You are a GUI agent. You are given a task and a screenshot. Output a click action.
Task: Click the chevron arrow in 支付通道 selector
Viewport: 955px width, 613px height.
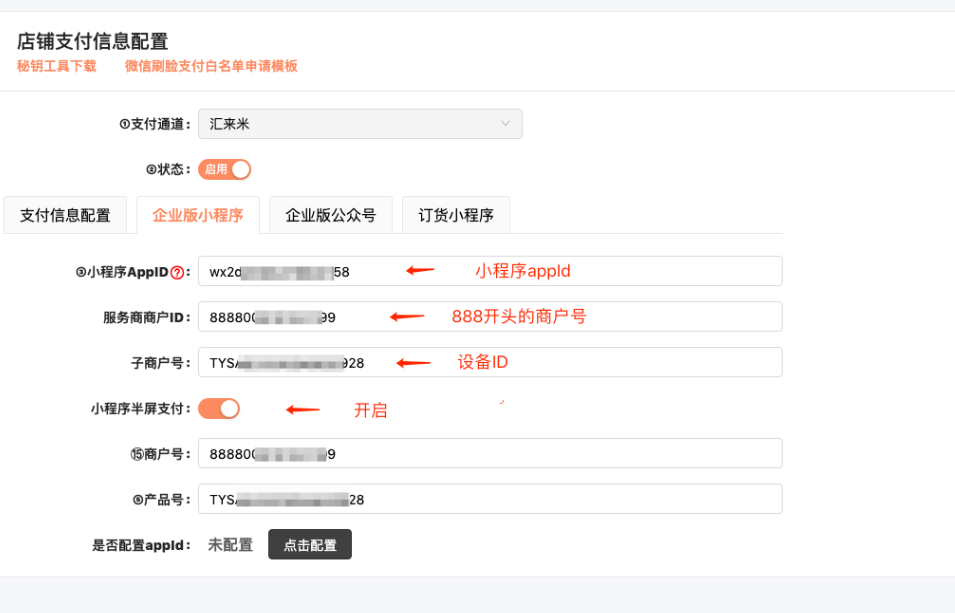tap(506, 124)
